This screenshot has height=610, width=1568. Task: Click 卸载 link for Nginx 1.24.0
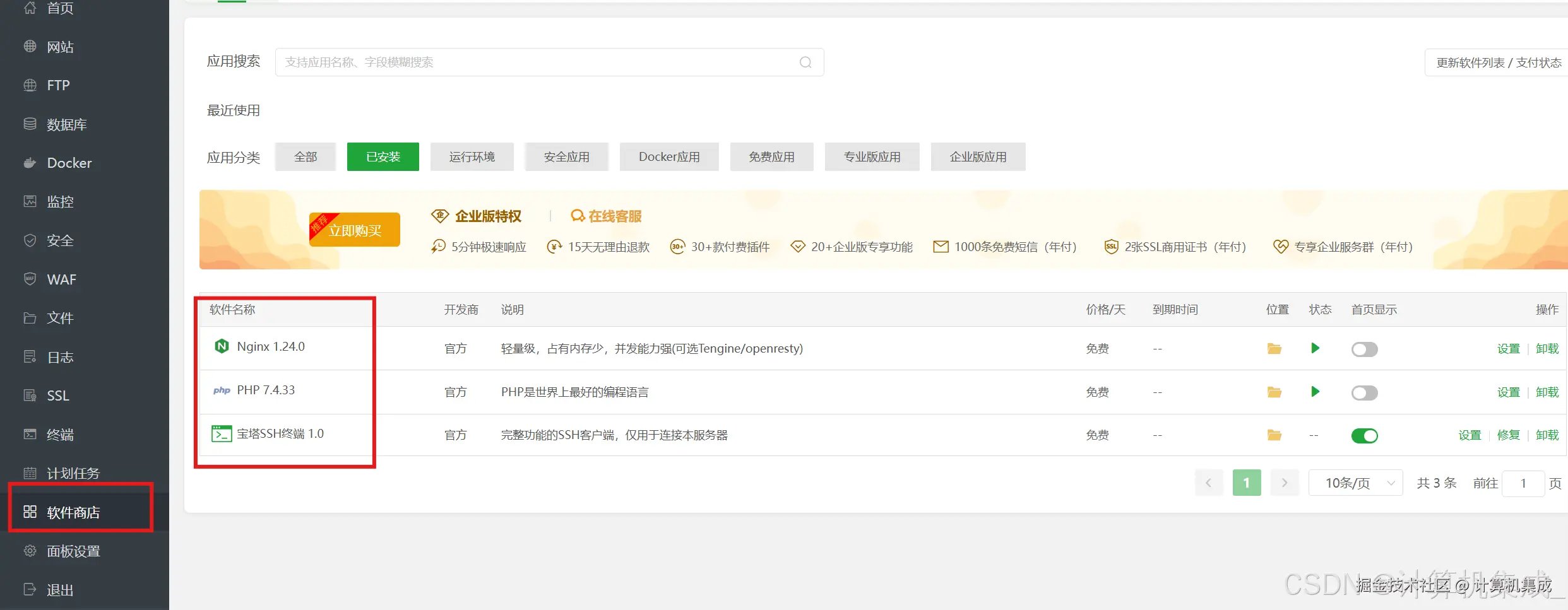point(1547,349)
